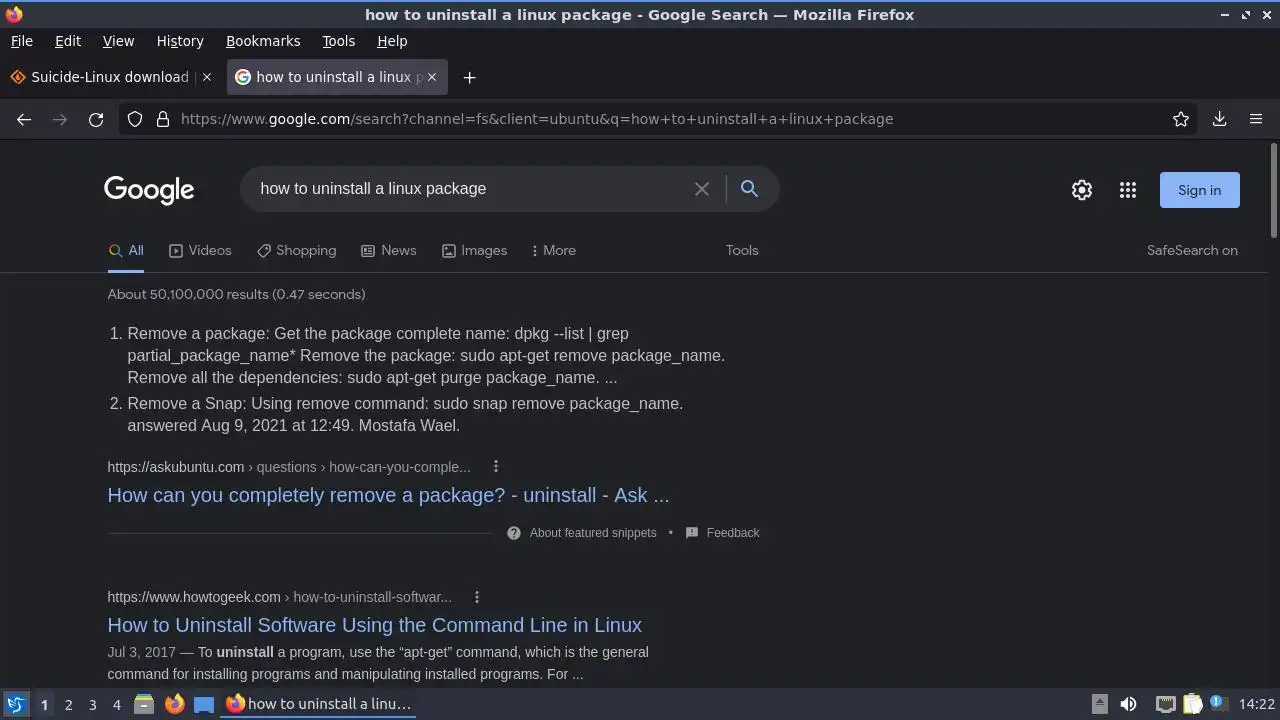The height and width of the screenshot is (720, 1280).
Task: Switch to the Videos results tab
Action: (200, 251)
